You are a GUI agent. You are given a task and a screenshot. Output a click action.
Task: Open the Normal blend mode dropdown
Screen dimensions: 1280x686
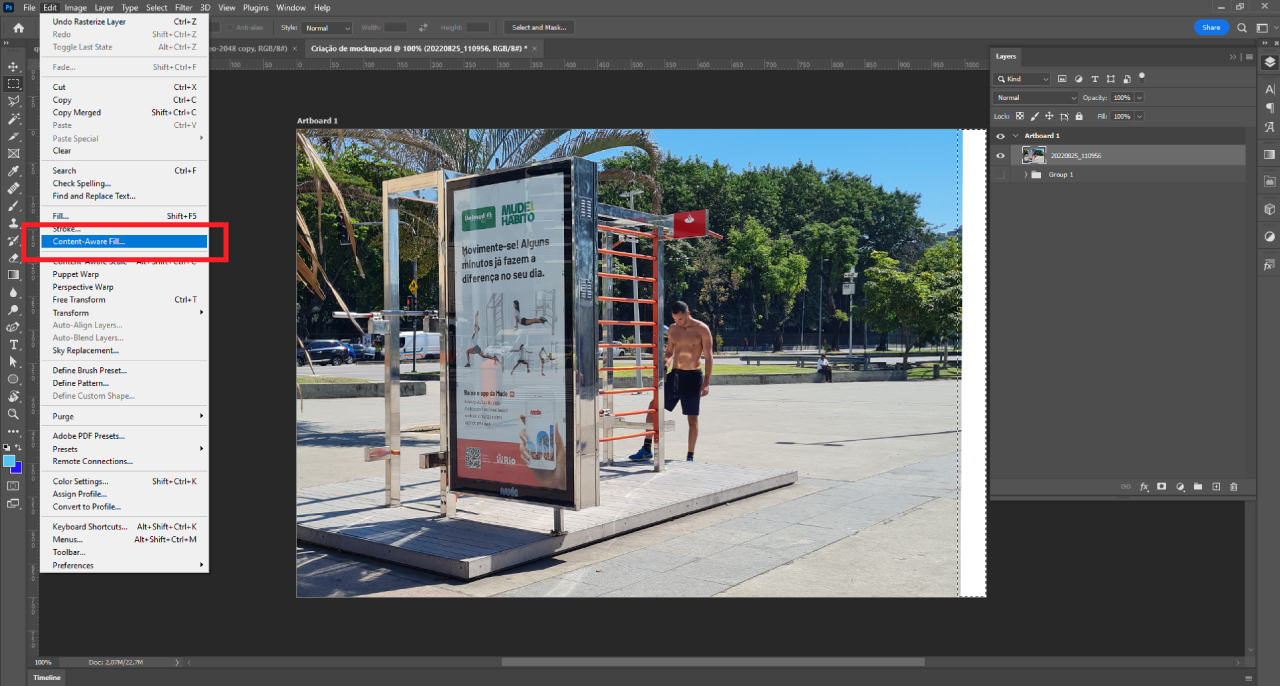1036,98
